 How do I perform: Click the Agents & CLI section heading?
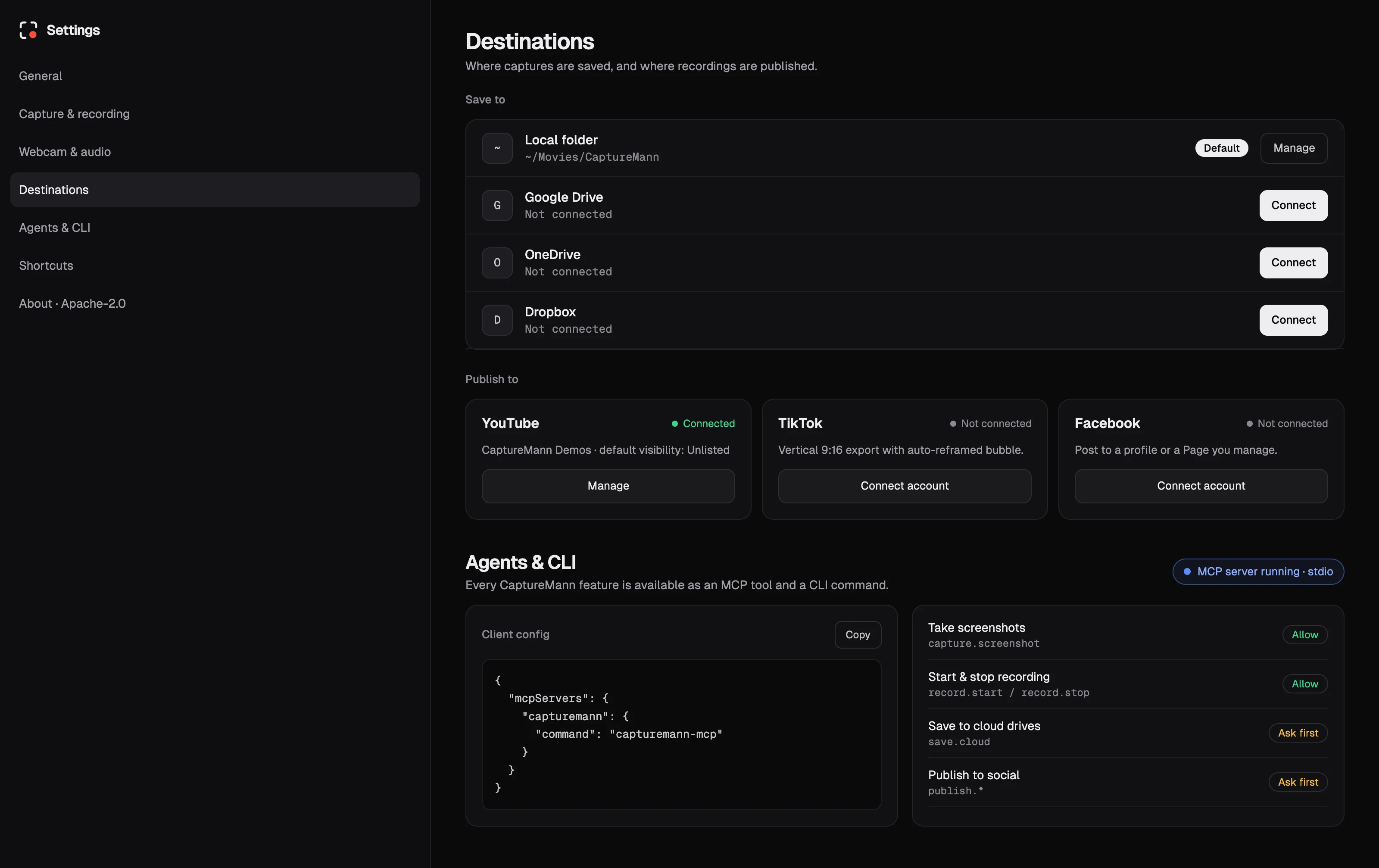pyautogui.click(x=521, y=562)
